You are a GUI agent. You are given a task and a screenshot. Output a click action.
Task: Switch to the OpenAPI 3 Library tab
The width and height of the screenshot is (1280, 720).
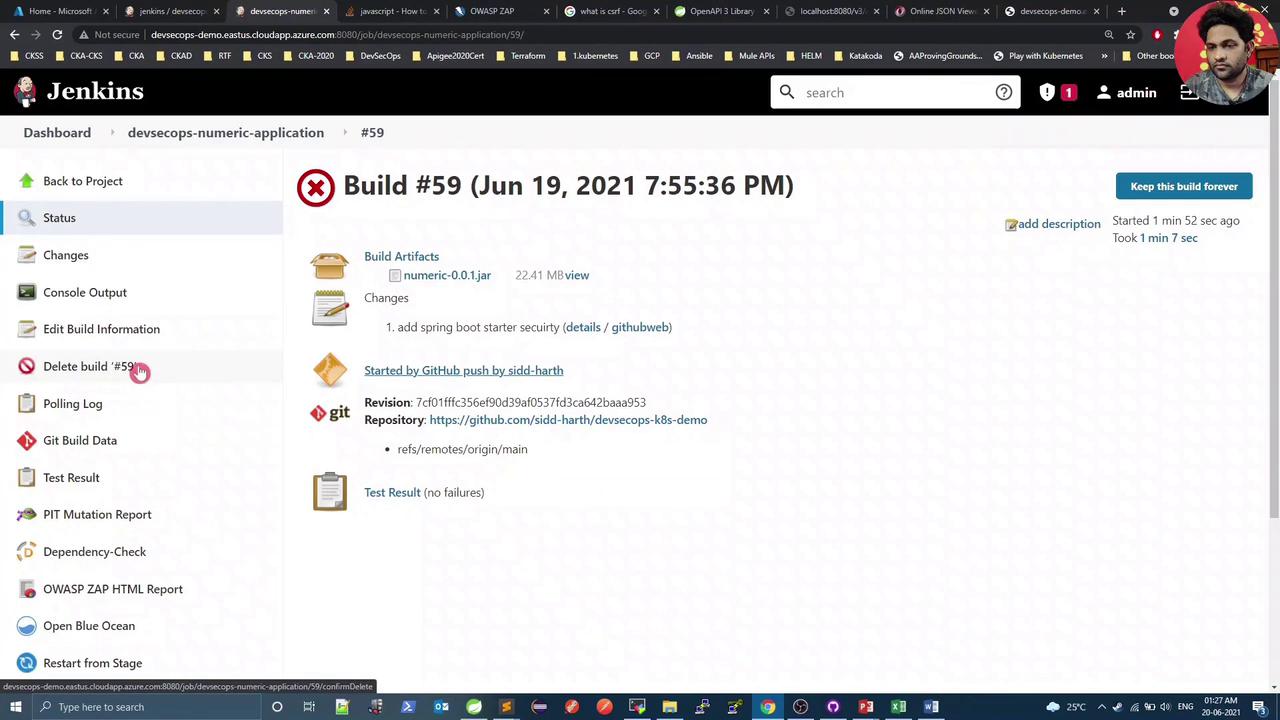722,11
